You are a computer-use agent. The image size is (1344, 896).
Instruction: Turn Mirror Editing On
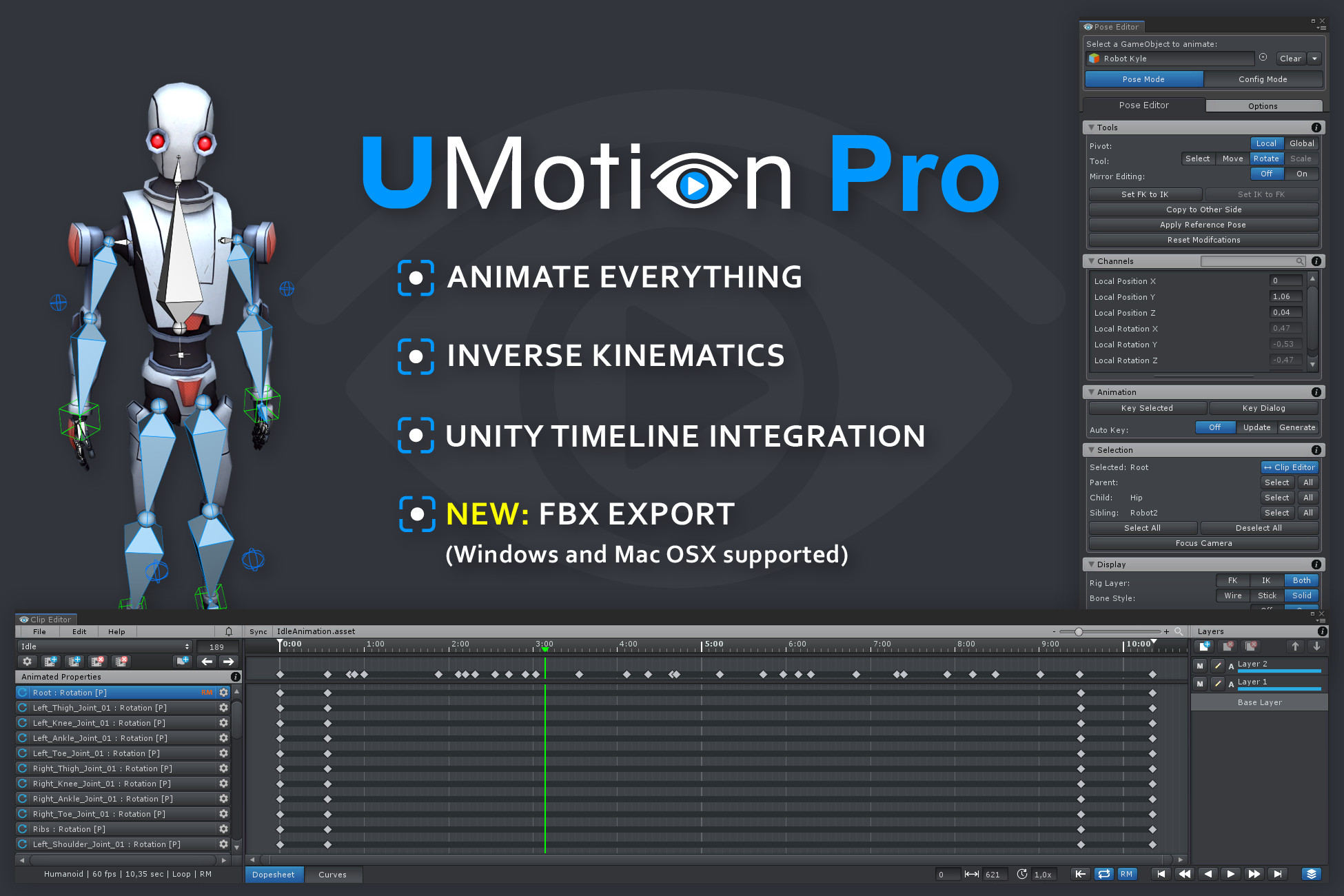point(1301,174)
